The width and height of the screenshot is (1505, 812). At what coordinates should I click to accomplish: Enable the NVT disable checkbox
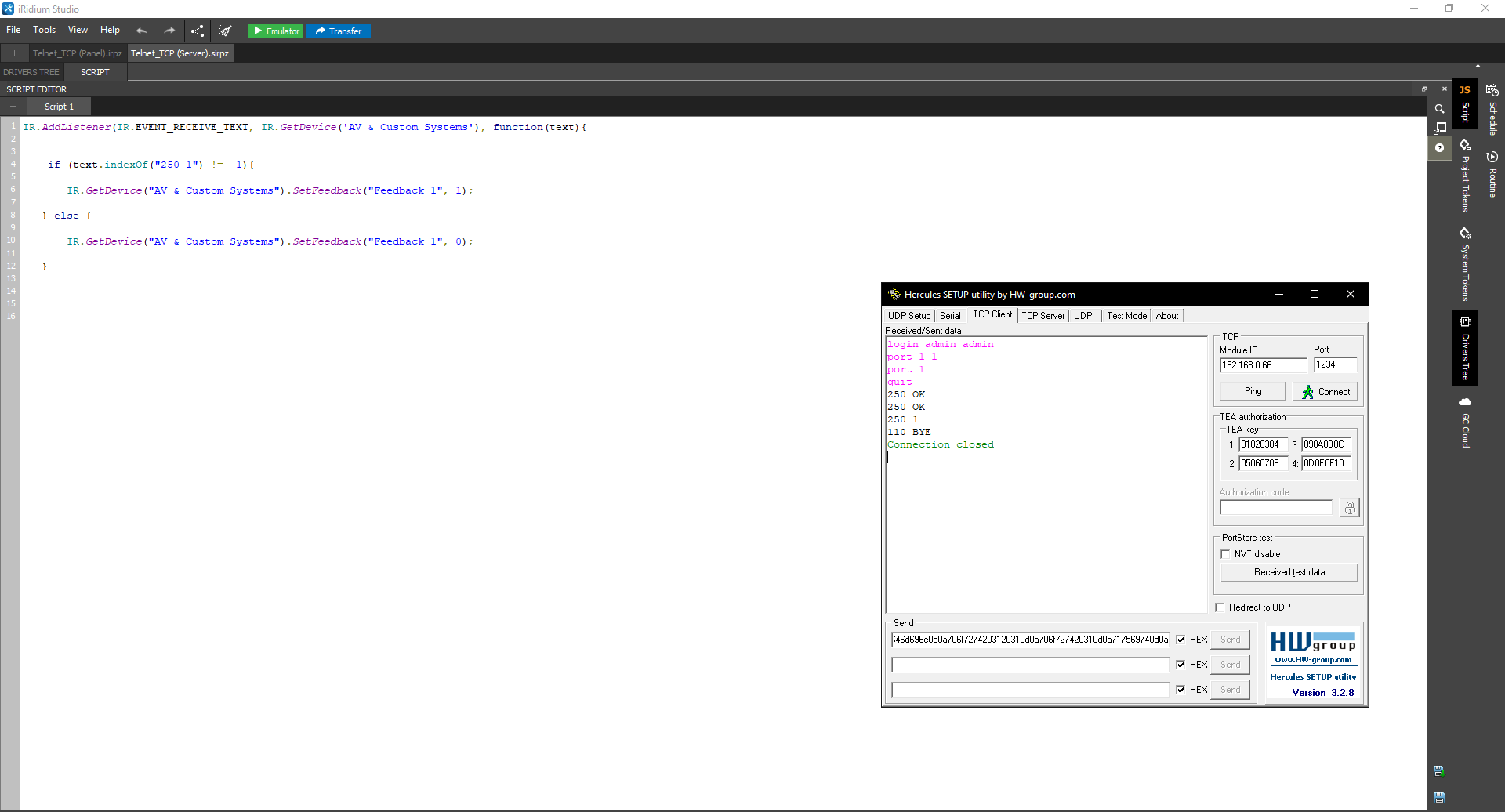(1225, 554)
